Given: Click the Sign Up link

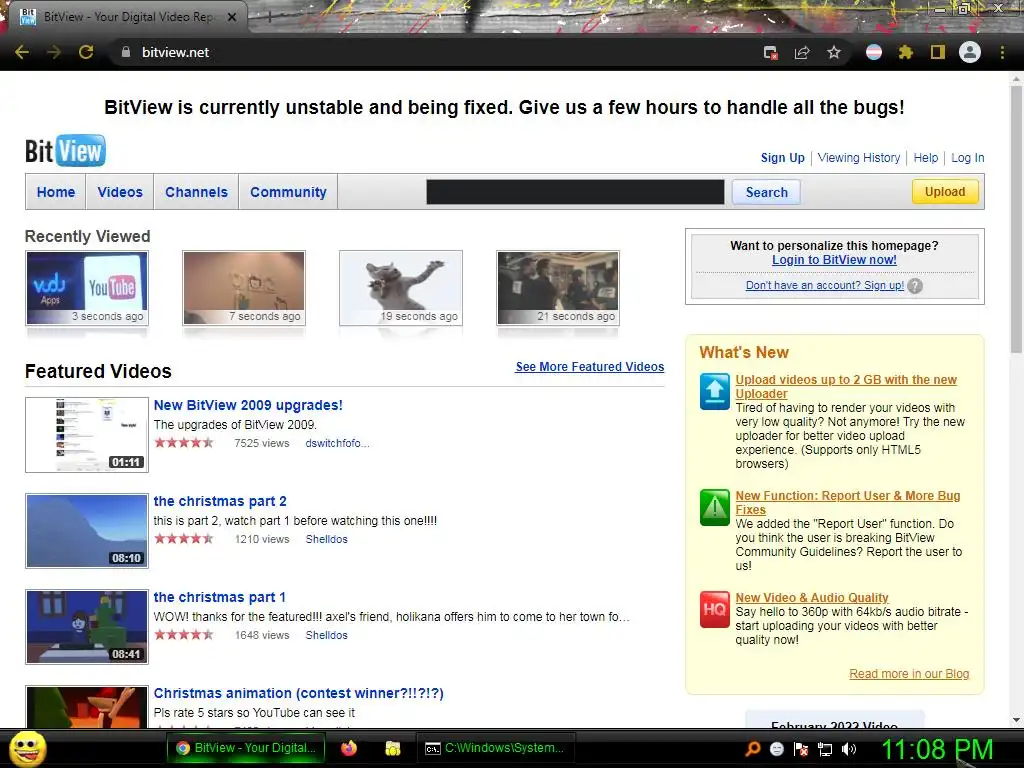Looking at the screenshot, I should (782, 157).
